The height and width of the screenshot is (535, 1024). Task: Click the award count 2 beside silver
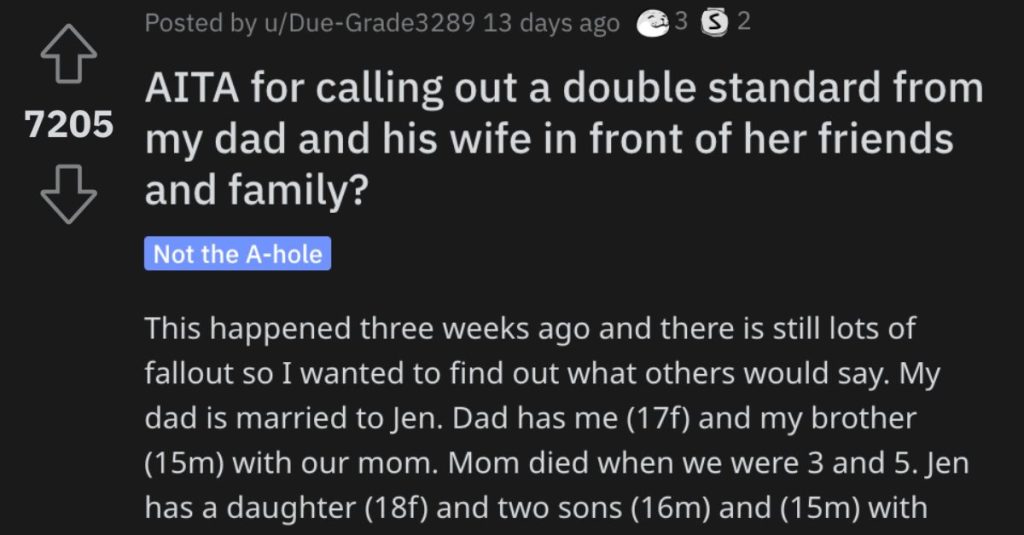744,22
